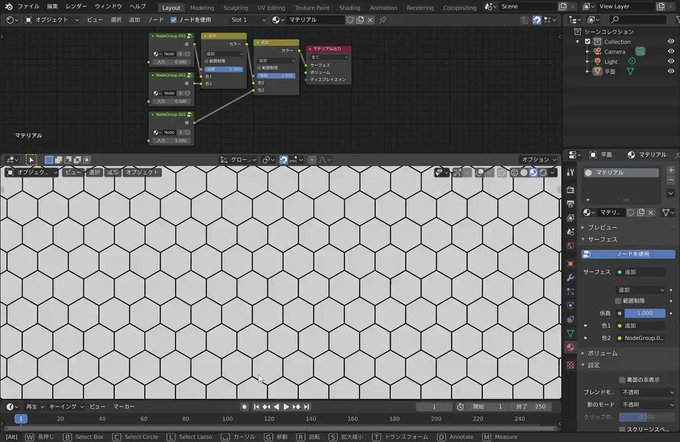Open the World properties tab icon
This screenshot has height=442, width=680.
pyautogui.click(x=571, y=246)
